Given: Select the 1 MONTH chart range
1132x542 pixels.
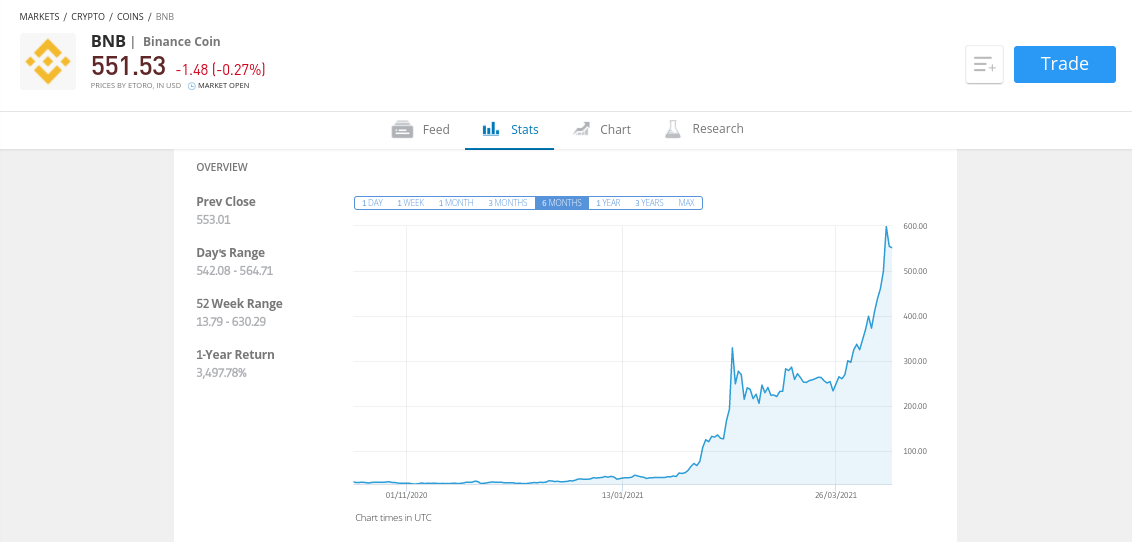Looking at the screenshot, I should point(456,203).
